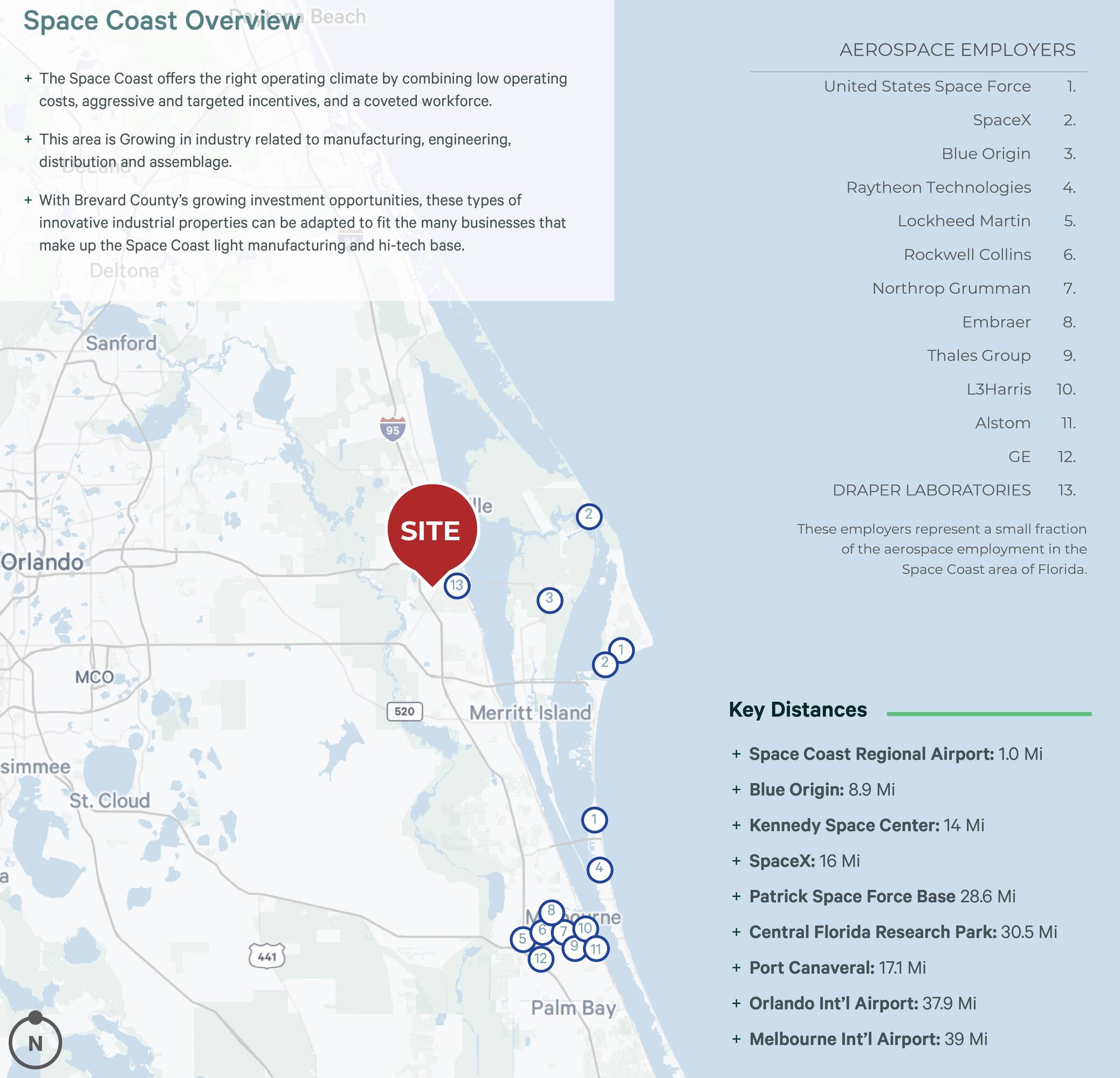The image size is (1120, 1078).
Task: Click map marker number 5
Action: tap(522, 939)
